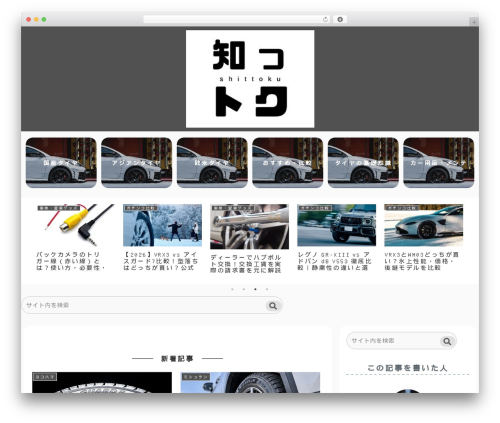500x423 pixels.
Task: Click the この記事を書いた人 sidebar heading
Action: tap(407, 368)
